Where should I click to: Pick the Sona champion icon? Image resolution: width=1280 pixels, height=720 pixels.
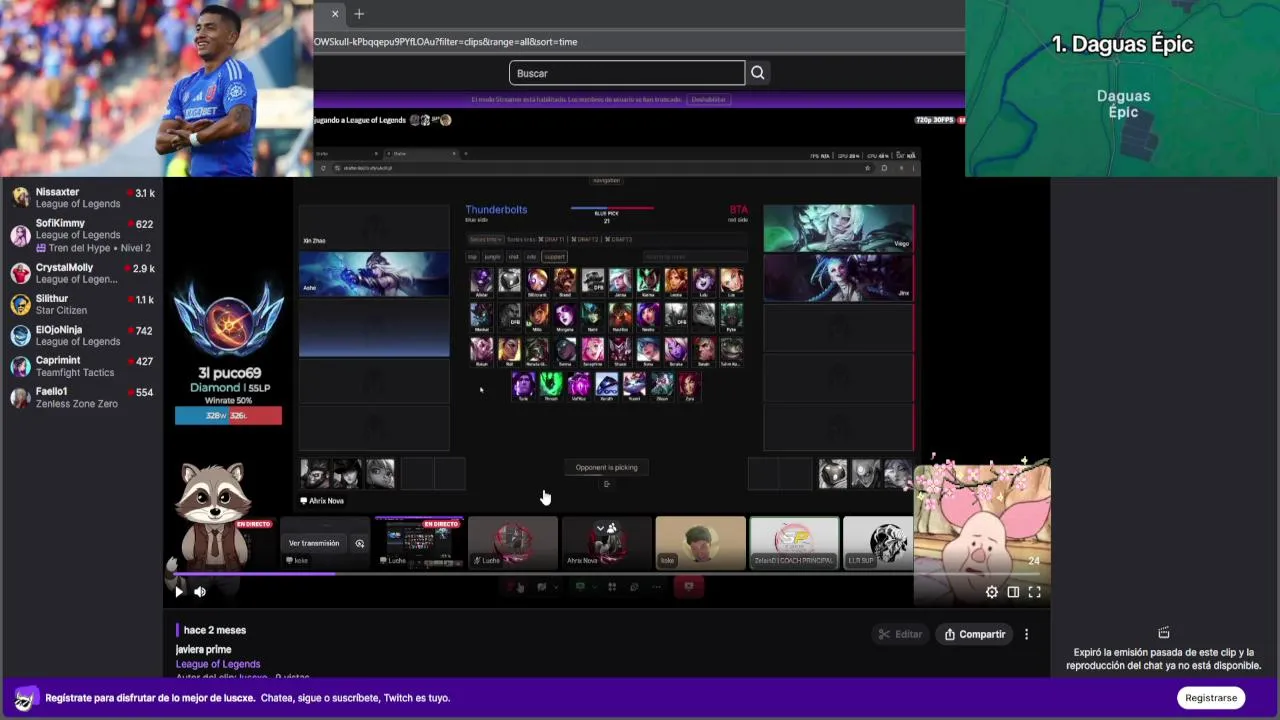[x=648, y=351]
